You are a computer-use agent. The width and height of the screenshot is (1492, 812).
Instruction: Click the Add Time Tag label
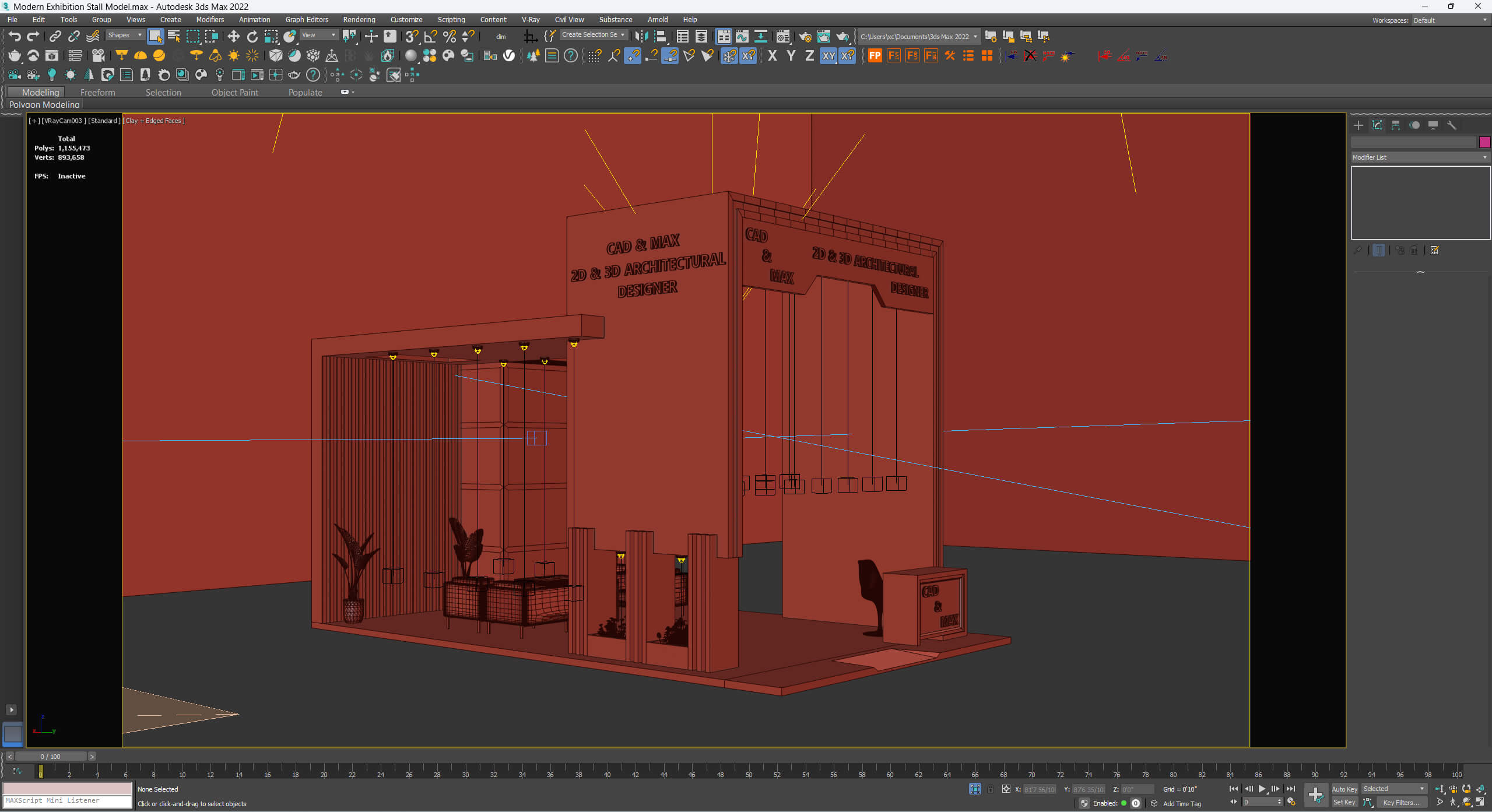pyautogui.click(x=1182, y=803)
